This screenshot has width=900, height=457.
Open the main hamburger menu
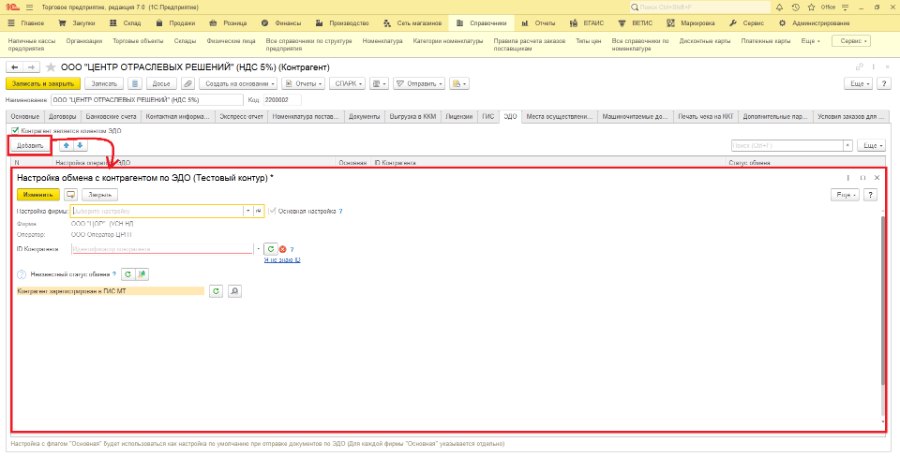tap(30, 7)
